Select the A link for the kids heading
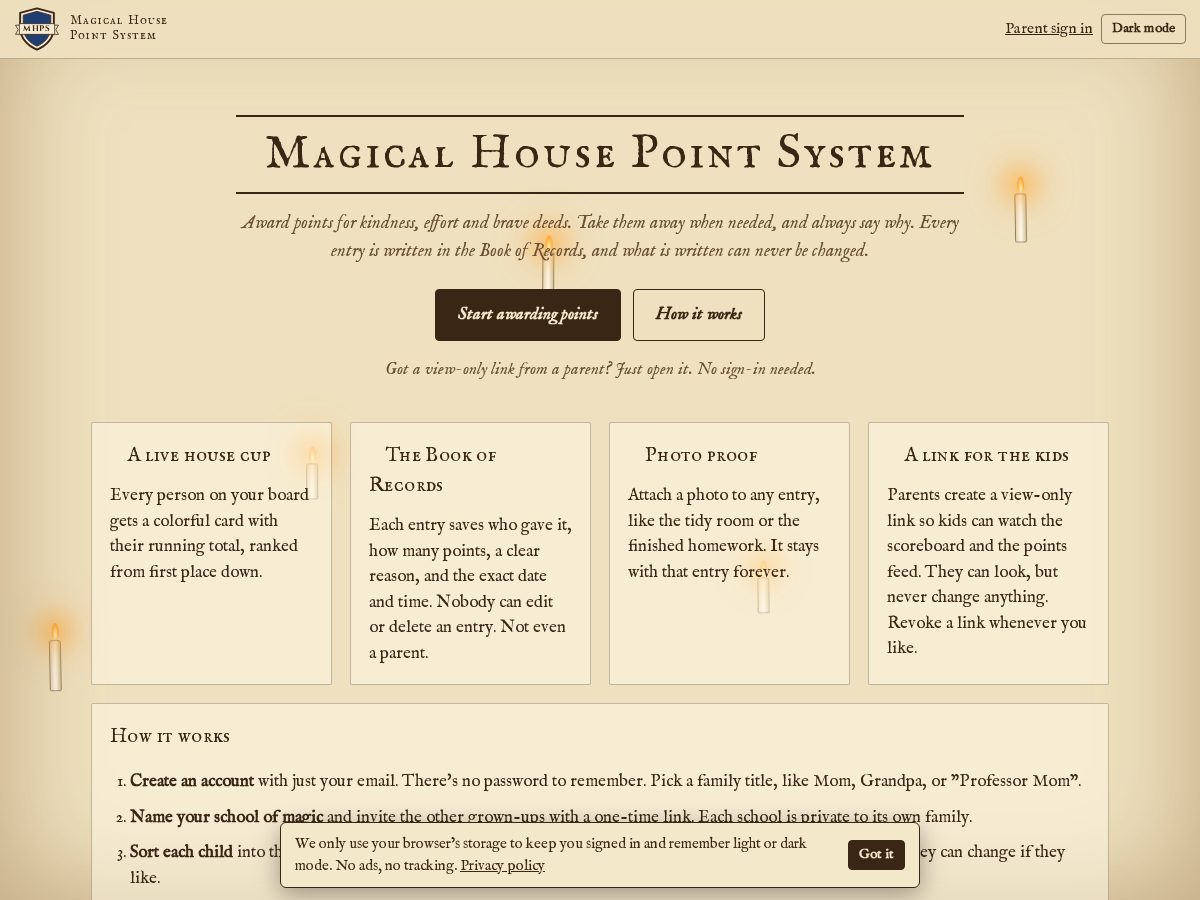Screen dimensions: 1200x900 coord(987,455)
